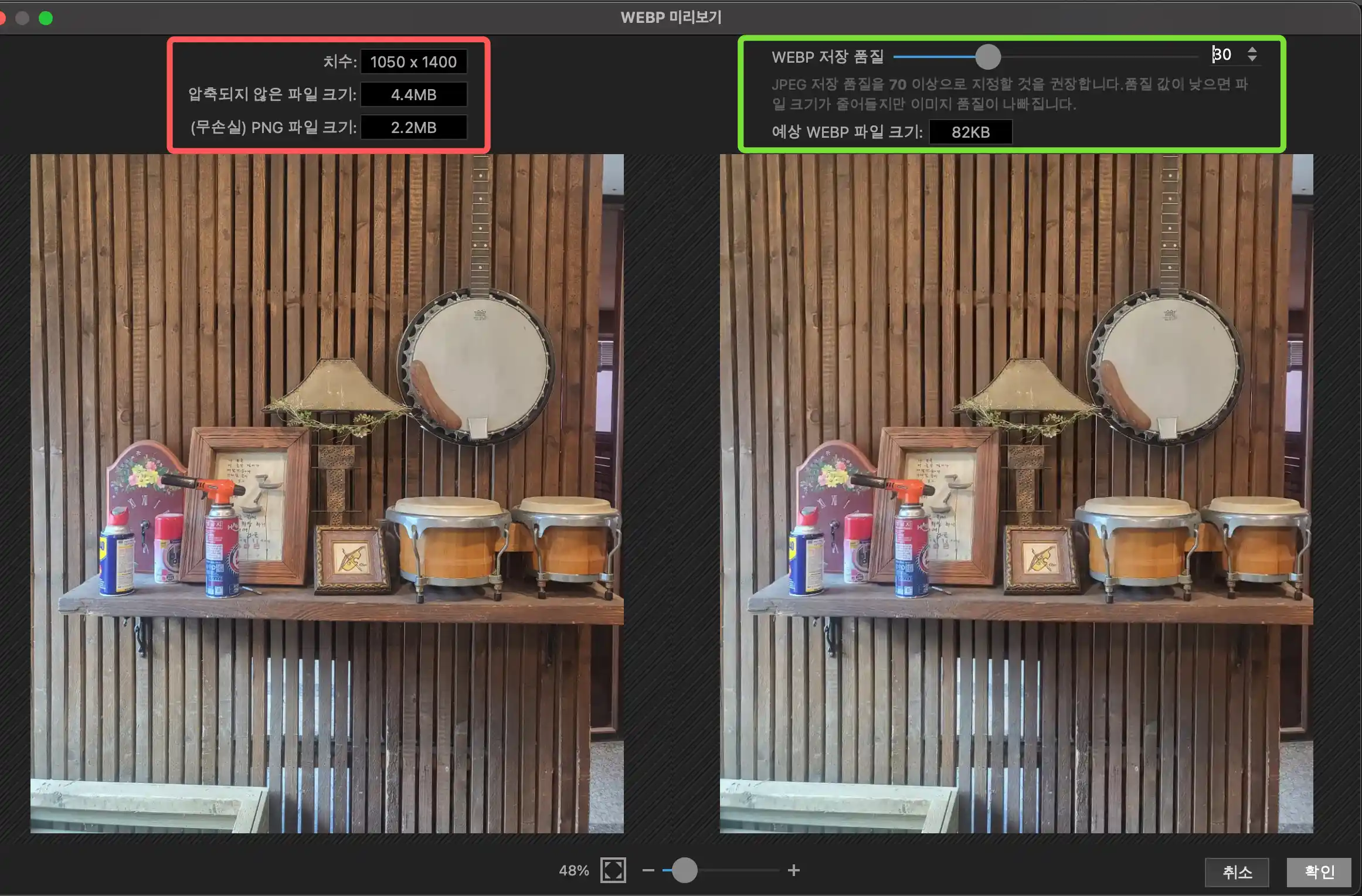This screenshot has width=1362, height=896.
Task: Click the original image preview on left
Action: coord(327,493)
